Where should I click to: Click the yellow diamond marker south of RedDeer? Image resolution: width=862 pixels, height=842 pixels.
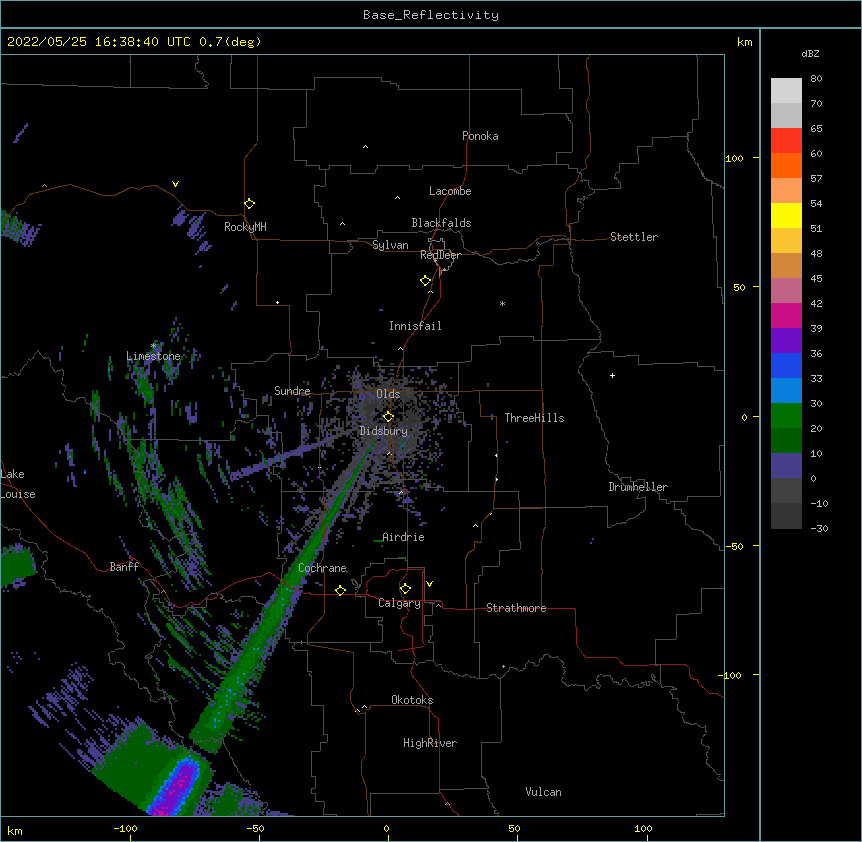425,280
